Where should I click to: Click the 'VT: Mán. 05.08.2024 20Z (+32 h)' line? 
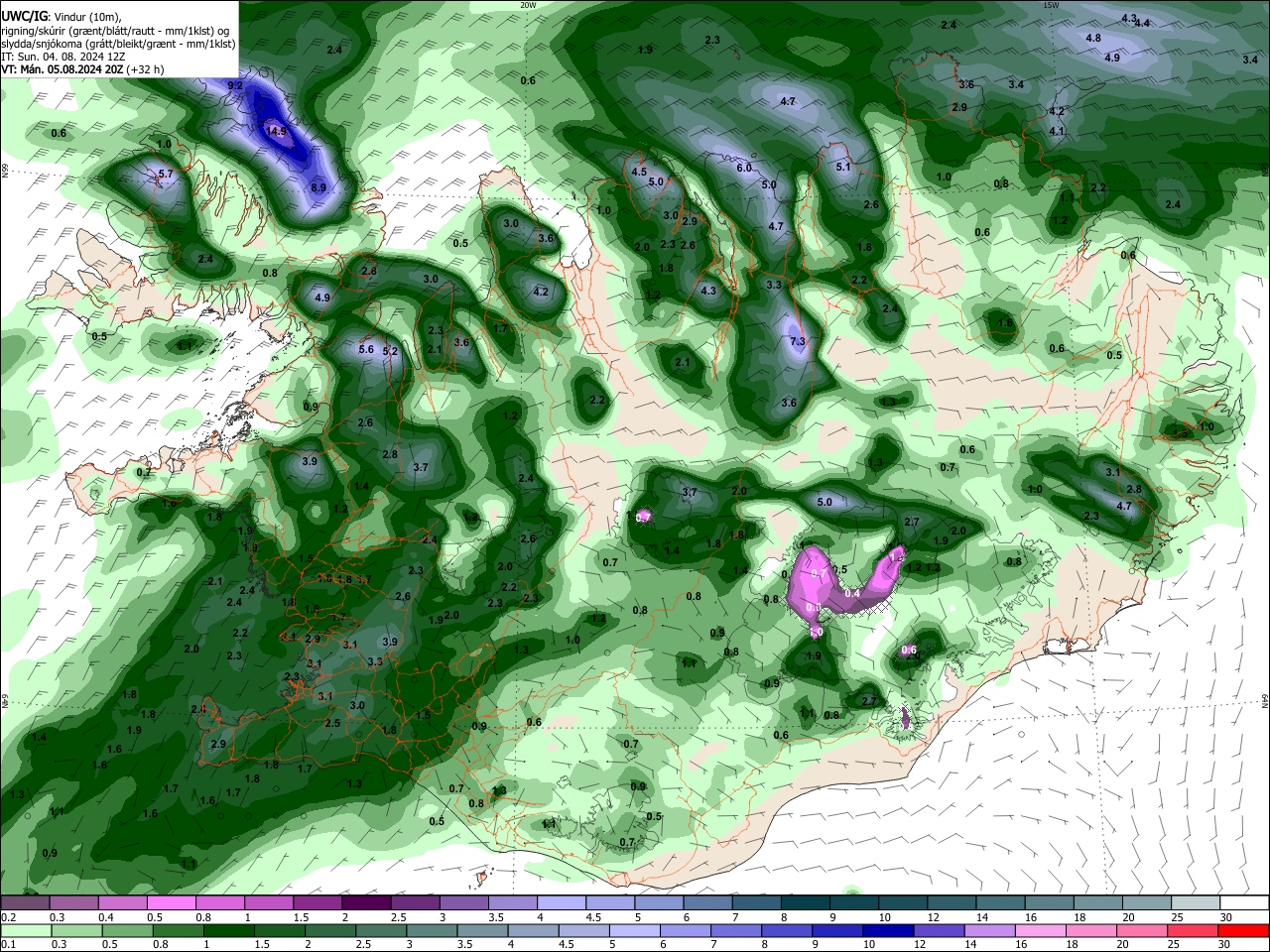(82, 69)
